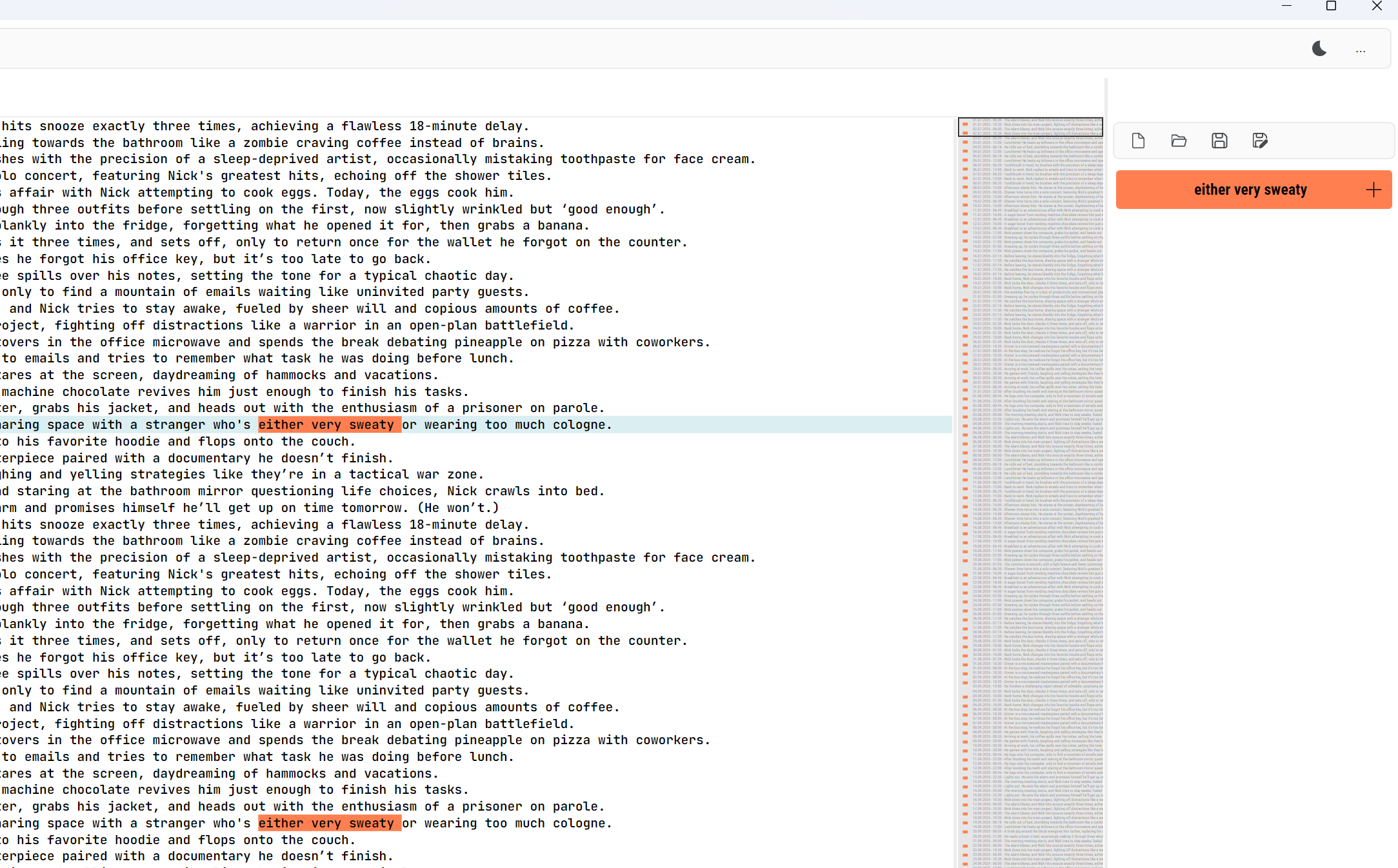Image resolution: width=1398 pixels, height=868 pixels.
Task: Click the viewport box at the top of the minimap
Action: click(1030, 126)
